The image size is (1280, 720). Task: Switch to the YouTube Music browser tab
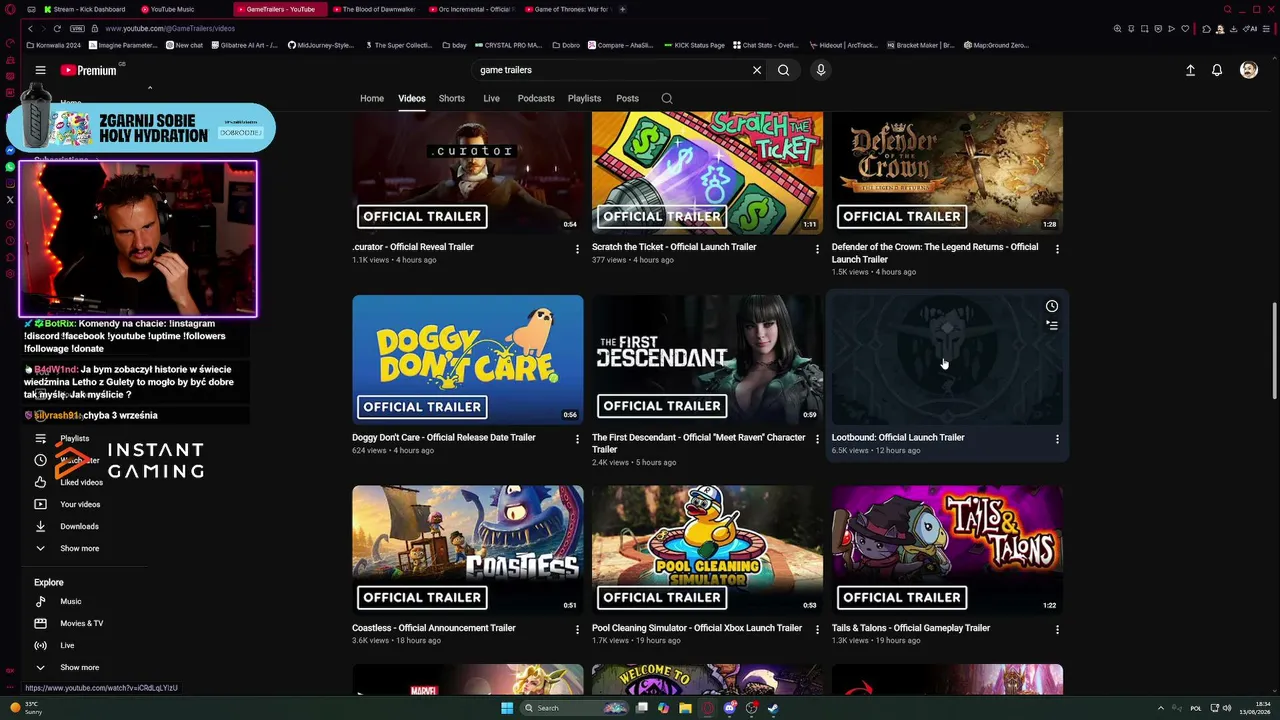coord(183,9)
